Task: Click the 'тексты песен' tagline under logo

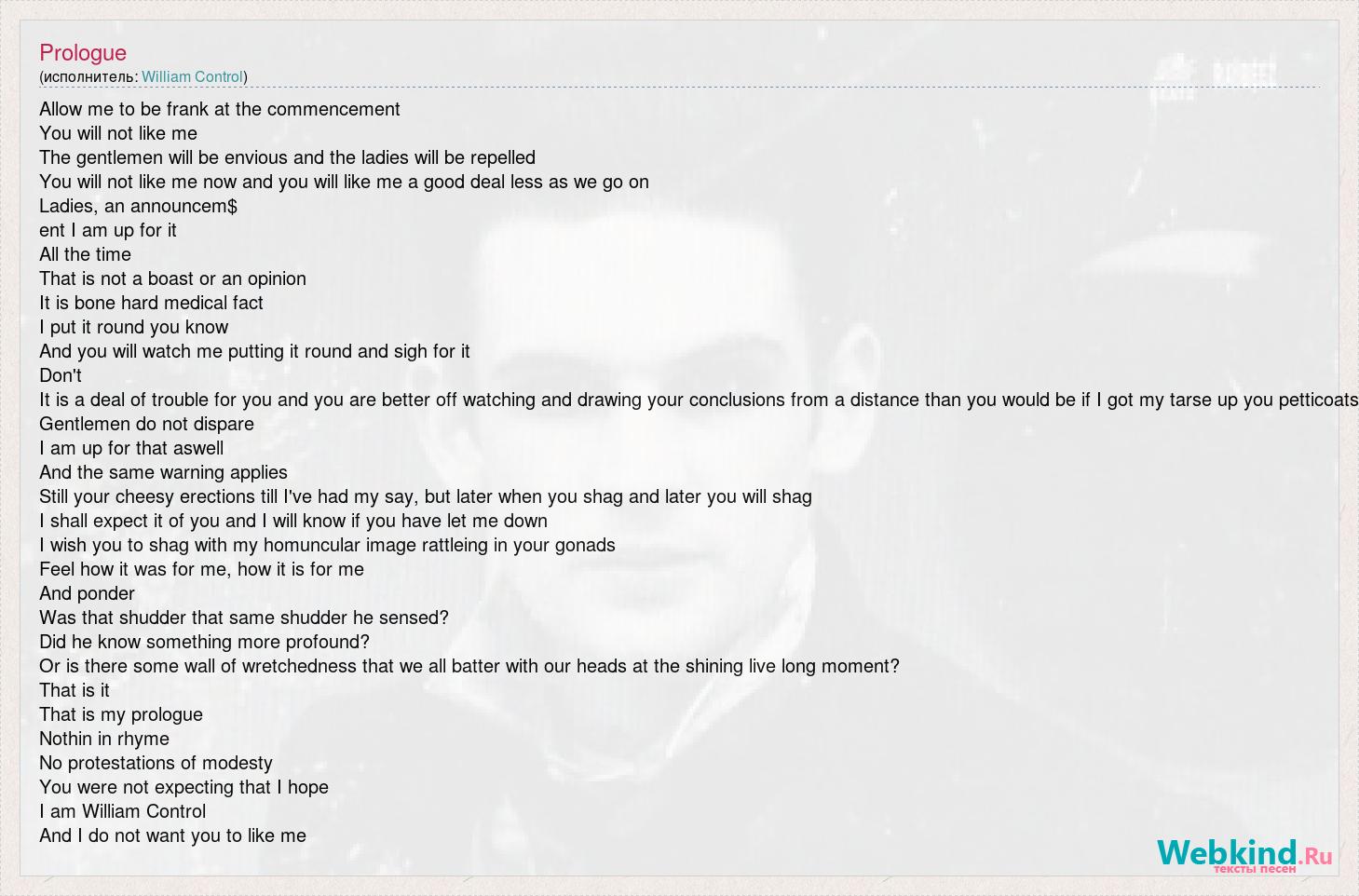Action: coord(1254,869)
